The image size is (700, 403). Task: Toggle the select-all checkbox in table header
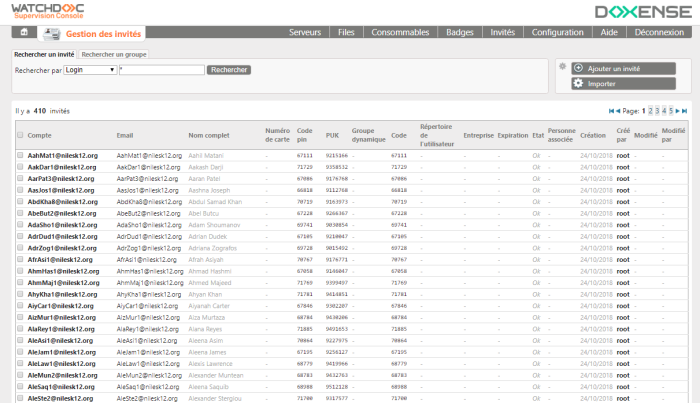20,135
